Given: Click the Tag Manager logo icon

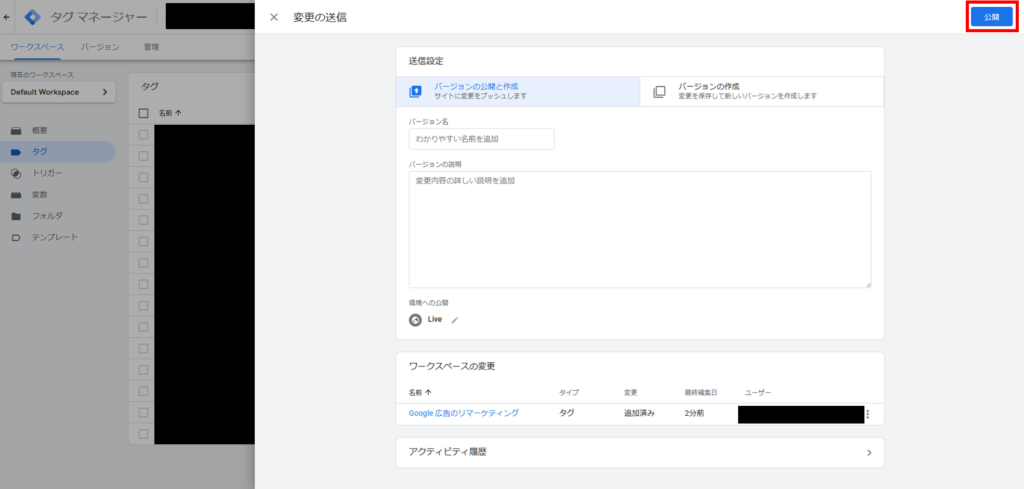Looking at the screenshot, I should point(32,17).
